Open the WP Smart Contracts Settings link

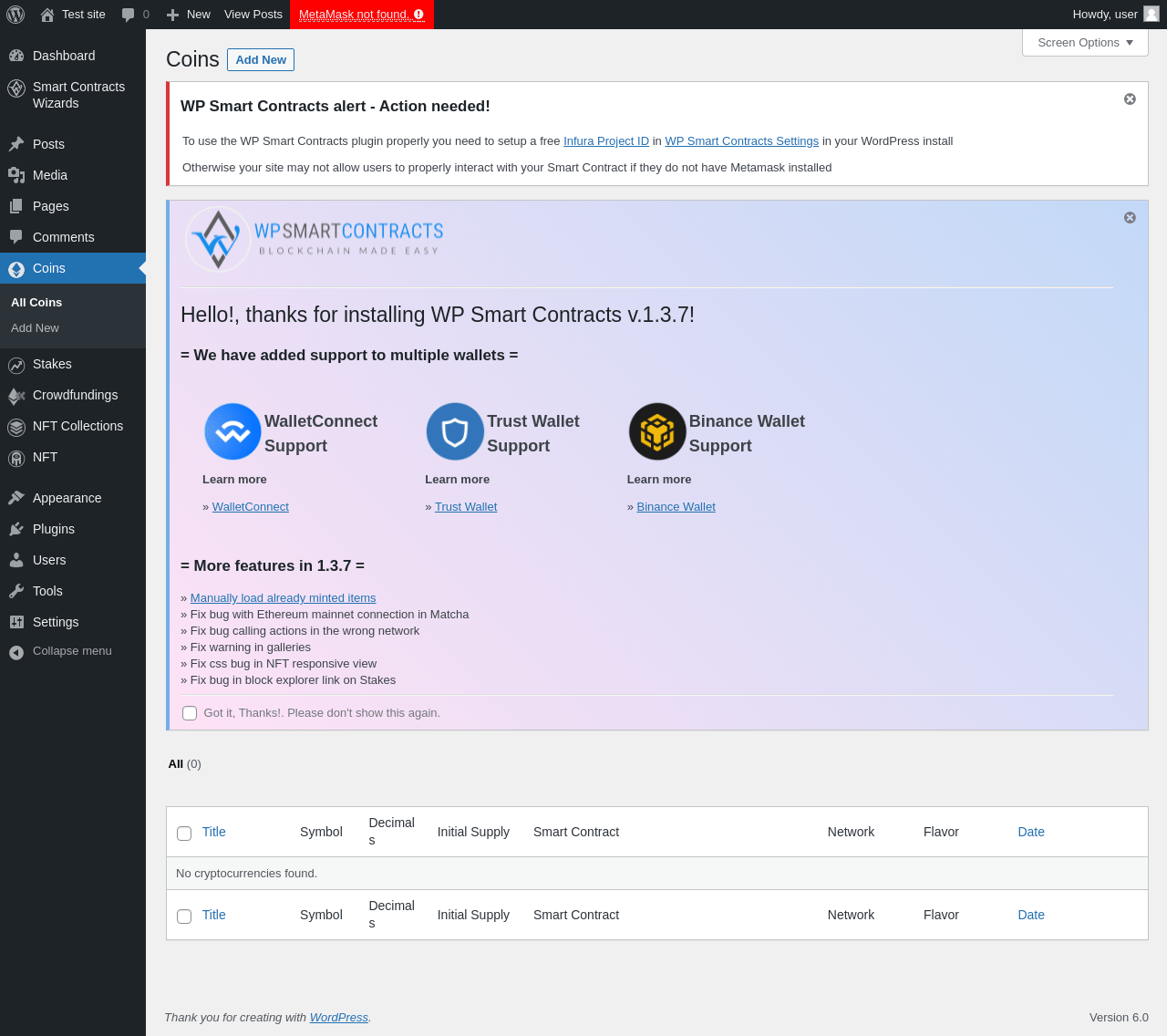click(x=742, y=141)
